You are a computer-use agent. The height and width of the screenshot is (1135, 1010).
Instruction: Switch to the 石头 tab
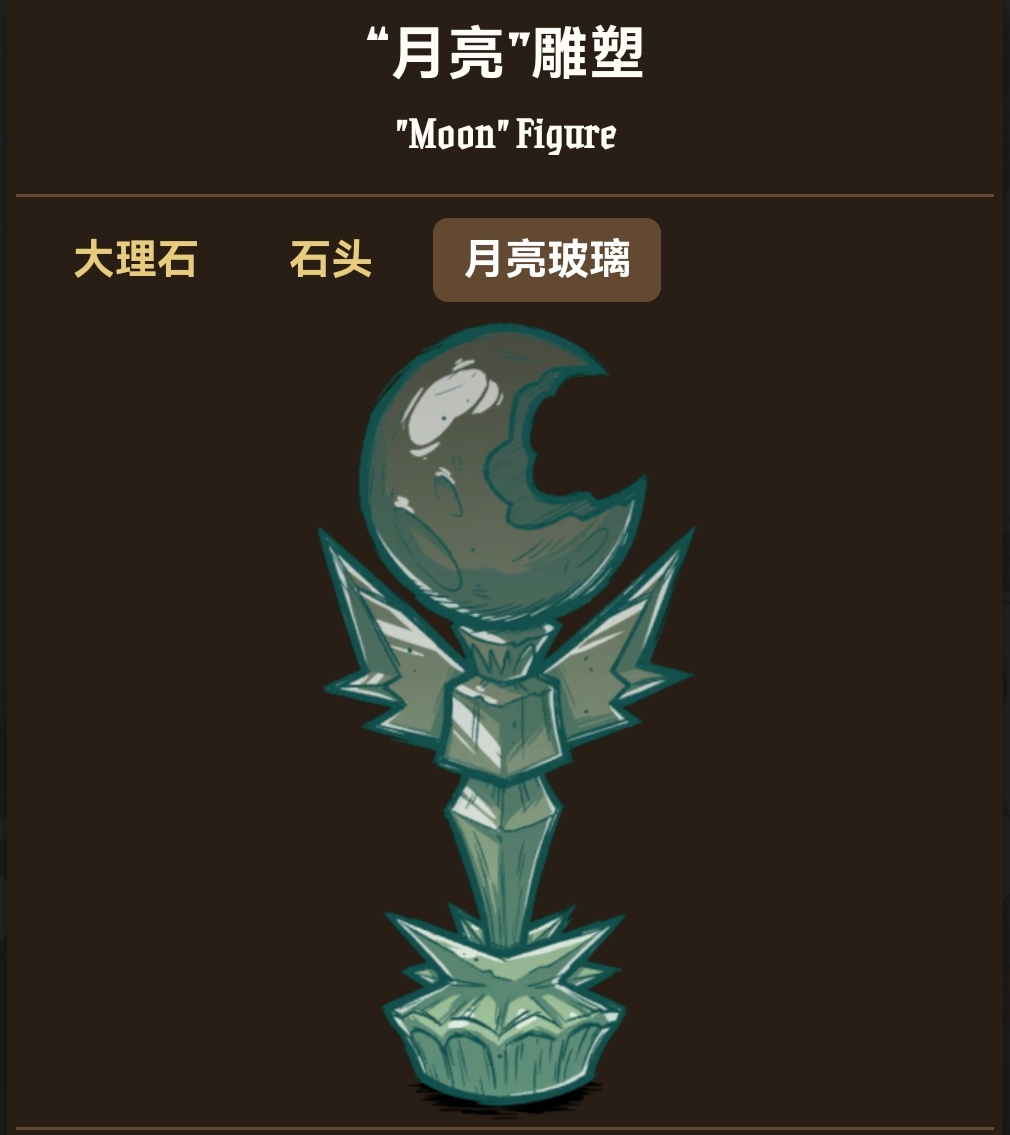click(x=331, y=259)
